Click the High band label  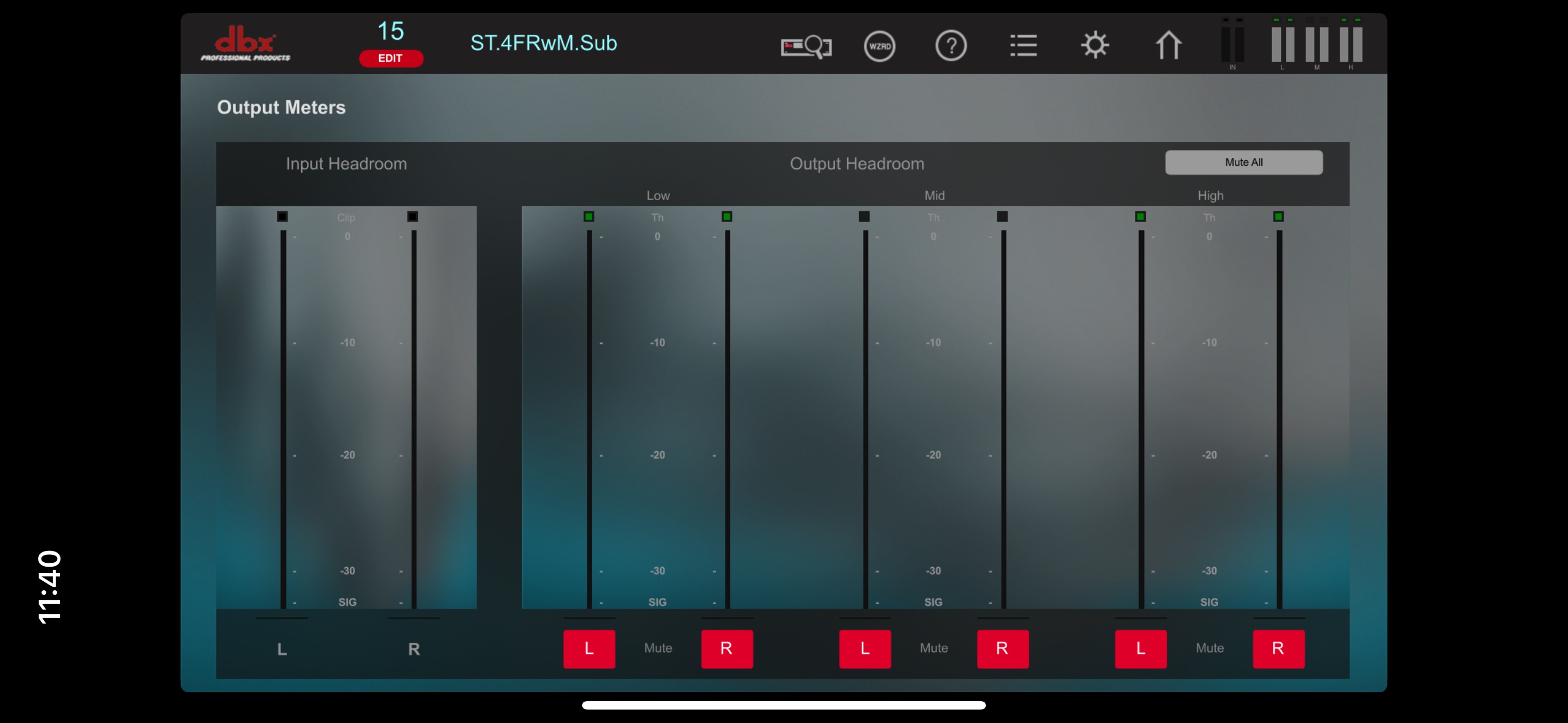point(1210,196)
